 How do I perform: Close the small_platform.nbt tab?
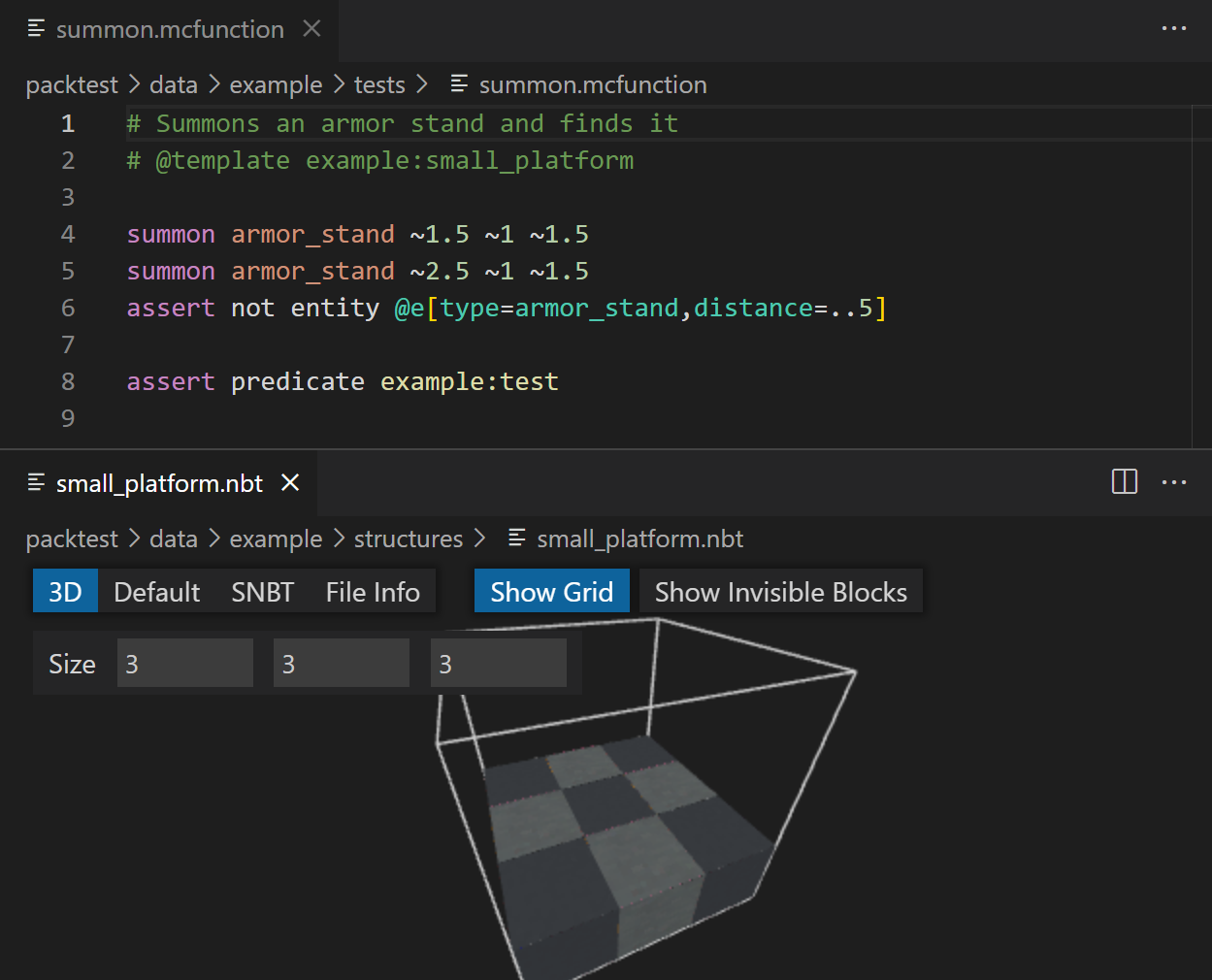click(x=290, y=482)
